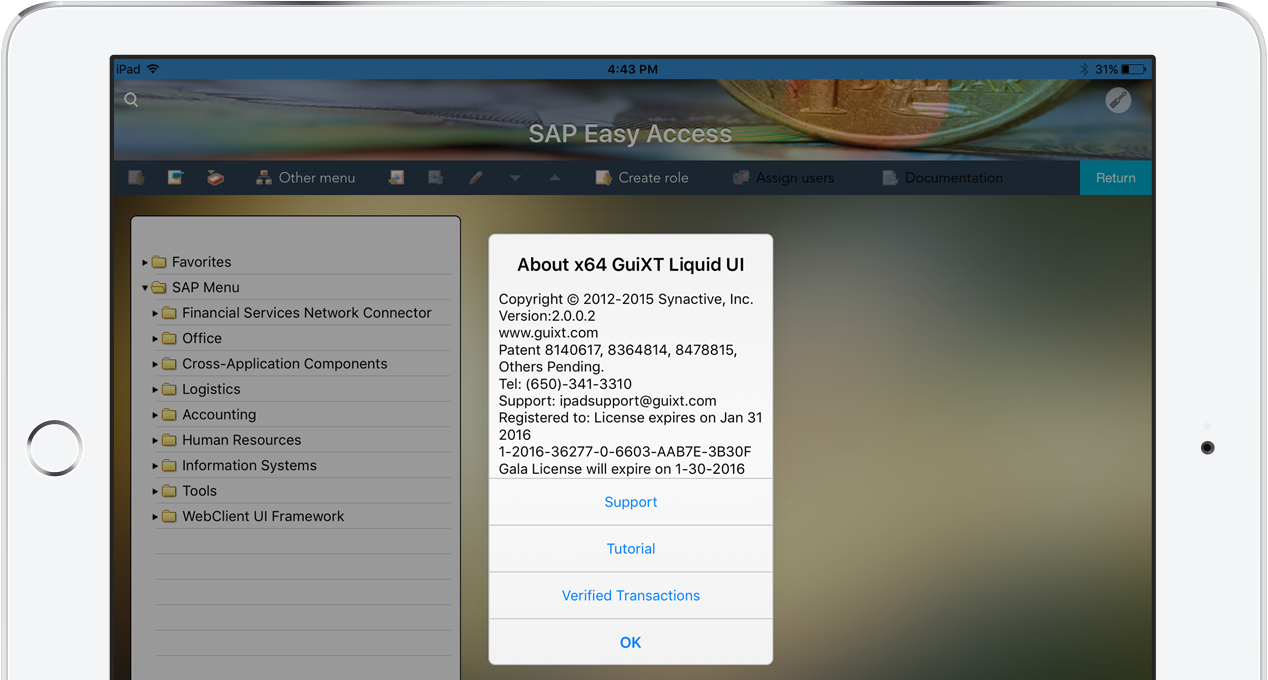Click the Office folder icon
This screenshot has height=680, width=1268.
click(x=169, y=338)
